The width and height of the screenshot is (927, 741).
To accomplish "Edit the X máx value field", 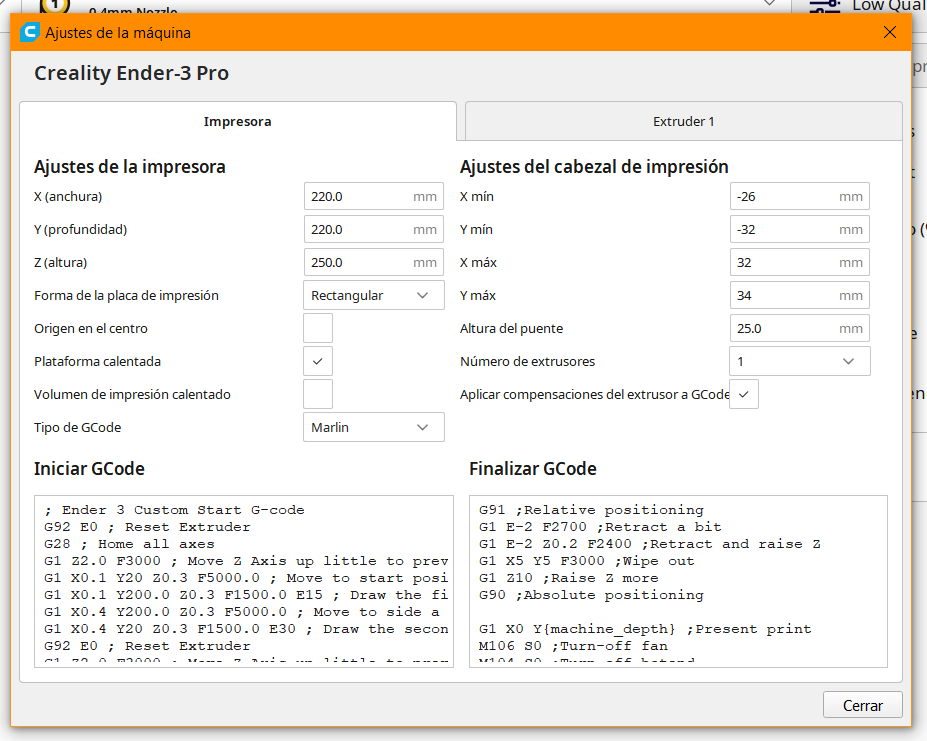I will tap(799, 263).
